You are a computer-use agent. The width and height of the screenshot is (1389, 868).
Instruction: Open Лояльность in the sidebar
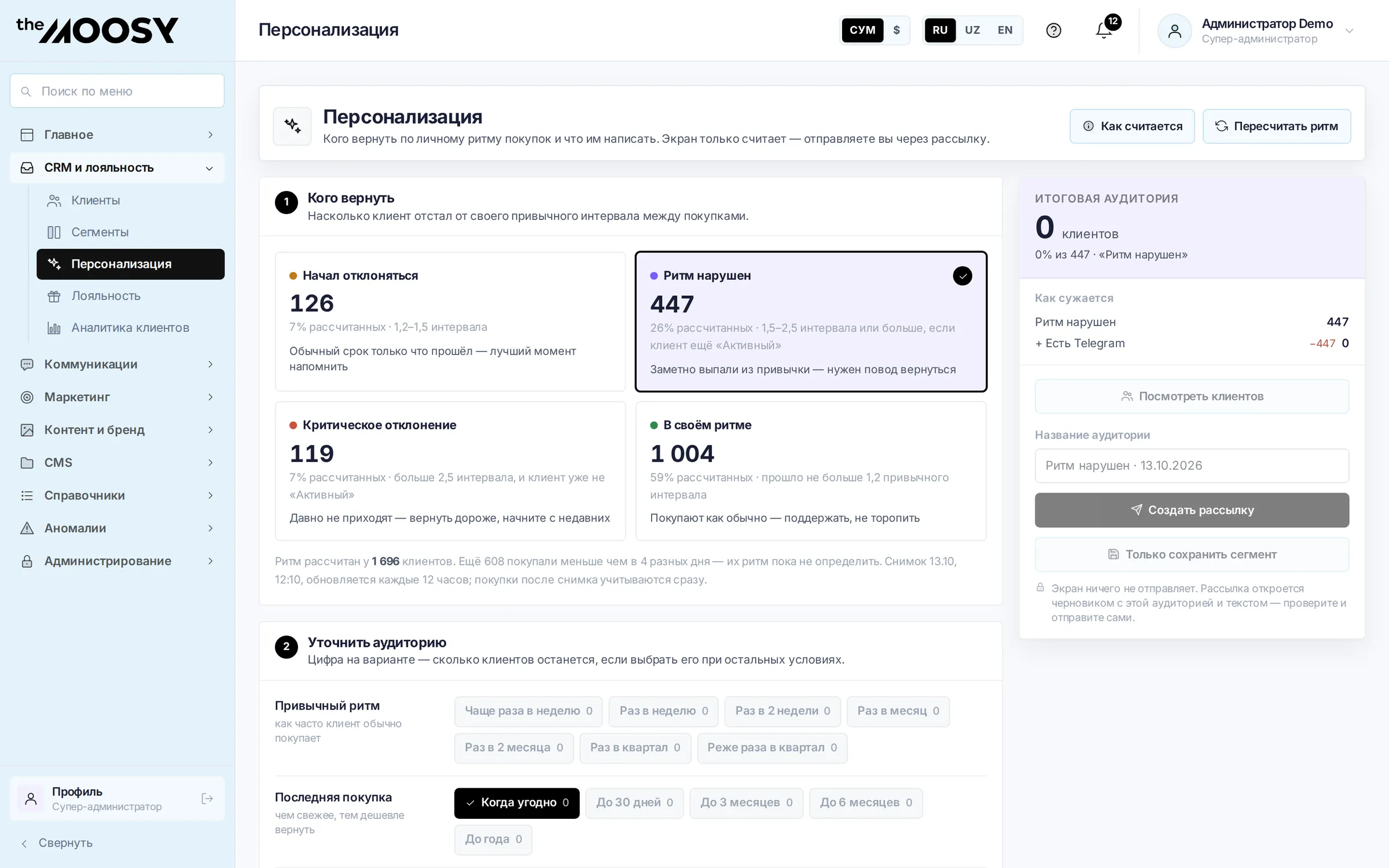click(x=130, y=296)
